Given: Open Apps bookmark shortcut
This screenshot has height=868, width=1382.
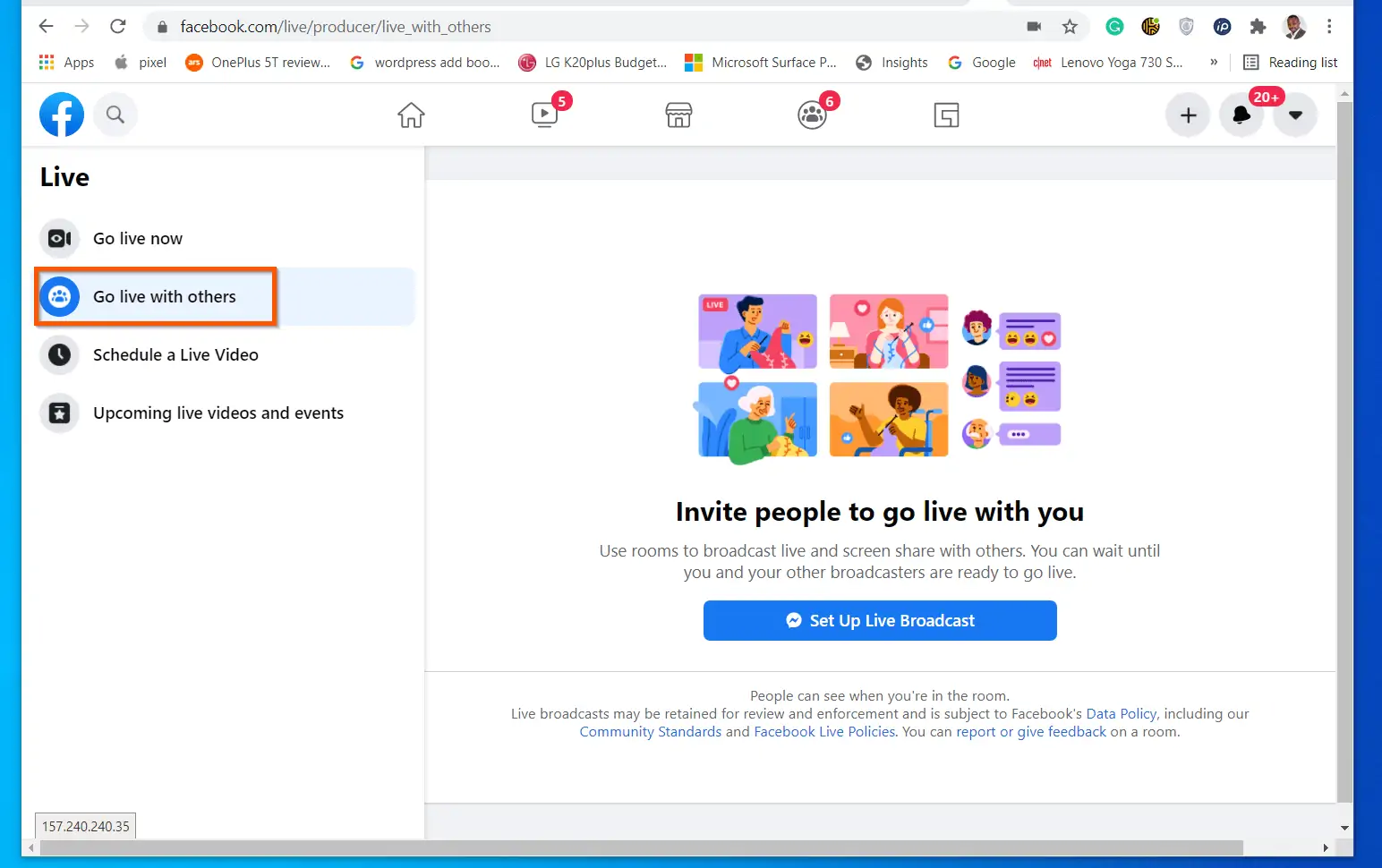Looking at the screenshot, I should tap(66, 62).
